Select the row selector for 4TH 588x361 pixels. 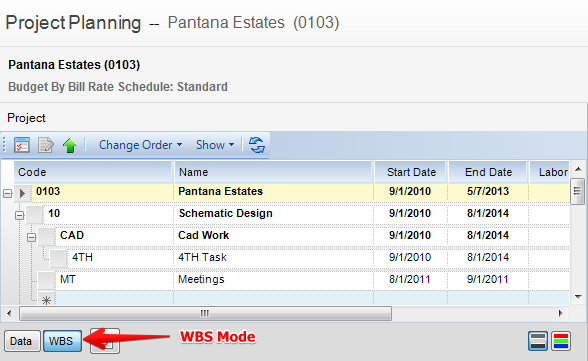tap(58, 259)
